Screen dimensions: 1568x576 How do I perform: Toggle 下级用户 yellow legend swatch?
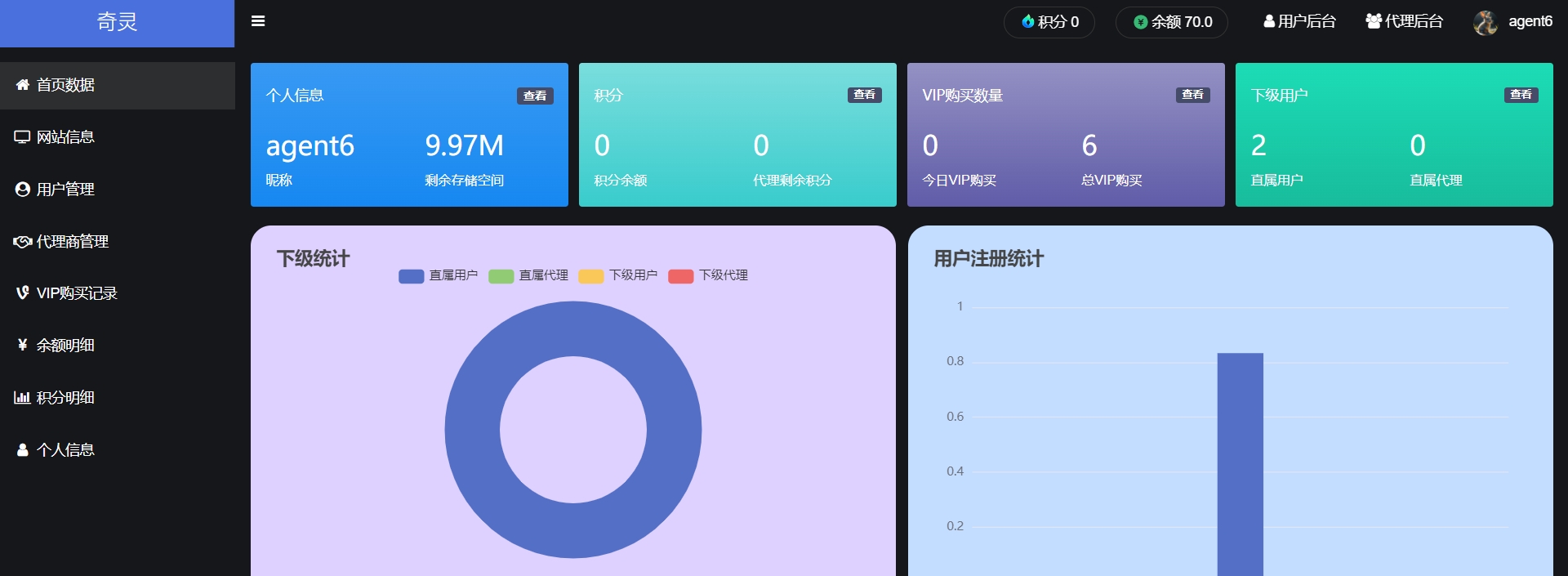pyautogui.click(x=590, y=276)
